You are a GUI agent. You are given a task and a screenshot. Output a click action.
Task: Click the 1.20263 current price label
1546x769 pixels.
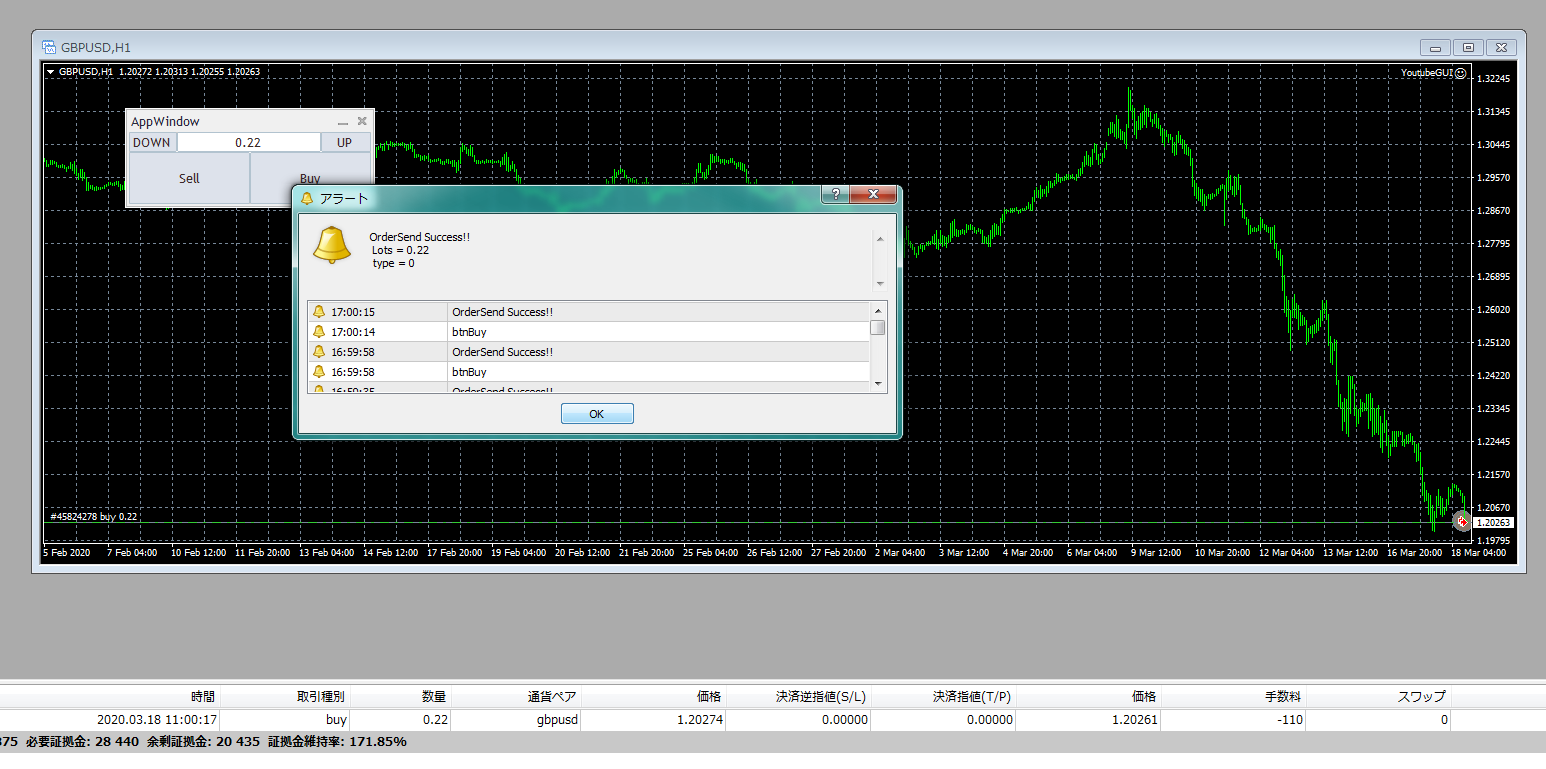[x=1494, y=522]
